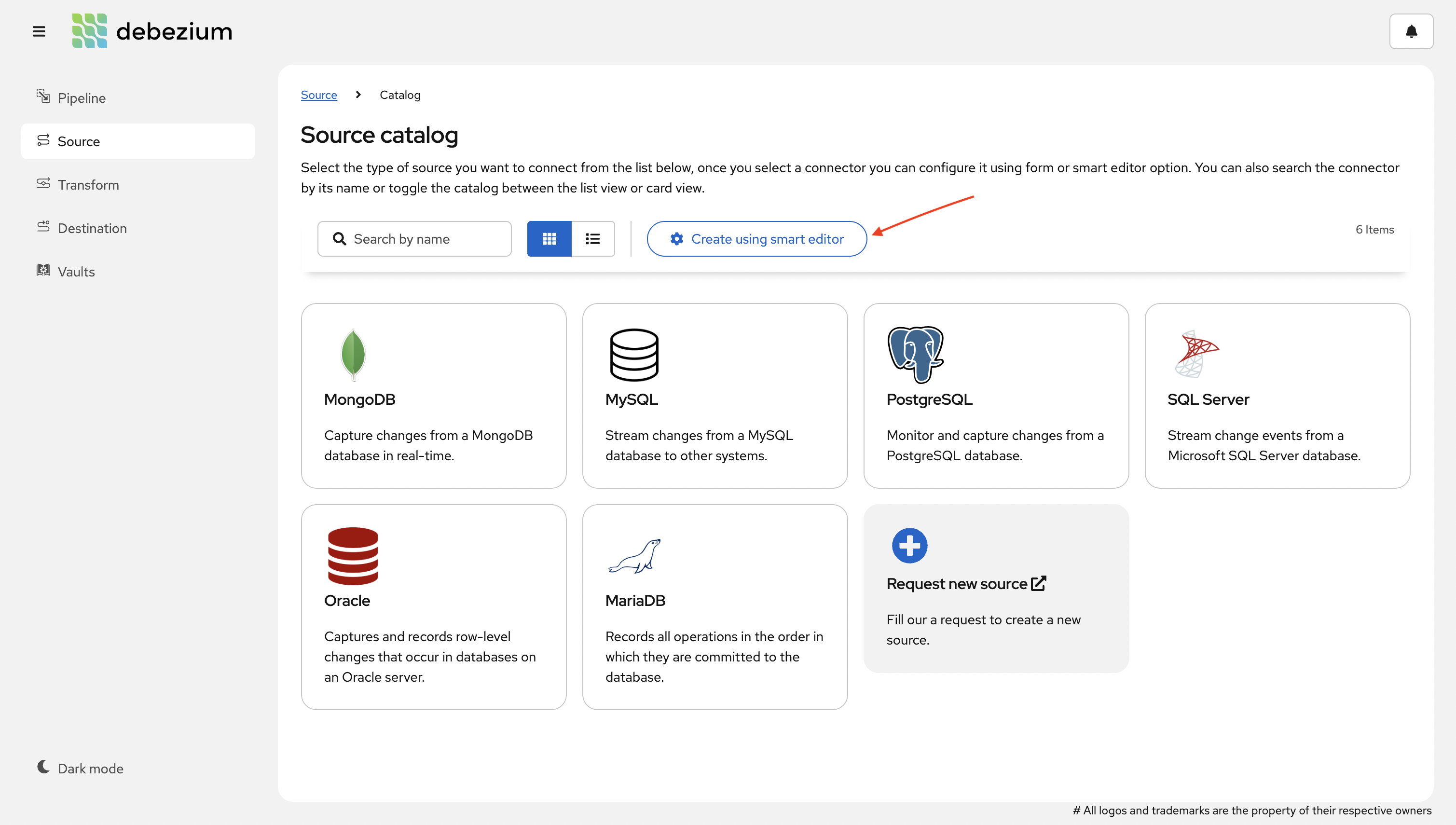Select the PostgreSQL connector card title
This screenshot has height=825, width=1456.
coord(929,399)
